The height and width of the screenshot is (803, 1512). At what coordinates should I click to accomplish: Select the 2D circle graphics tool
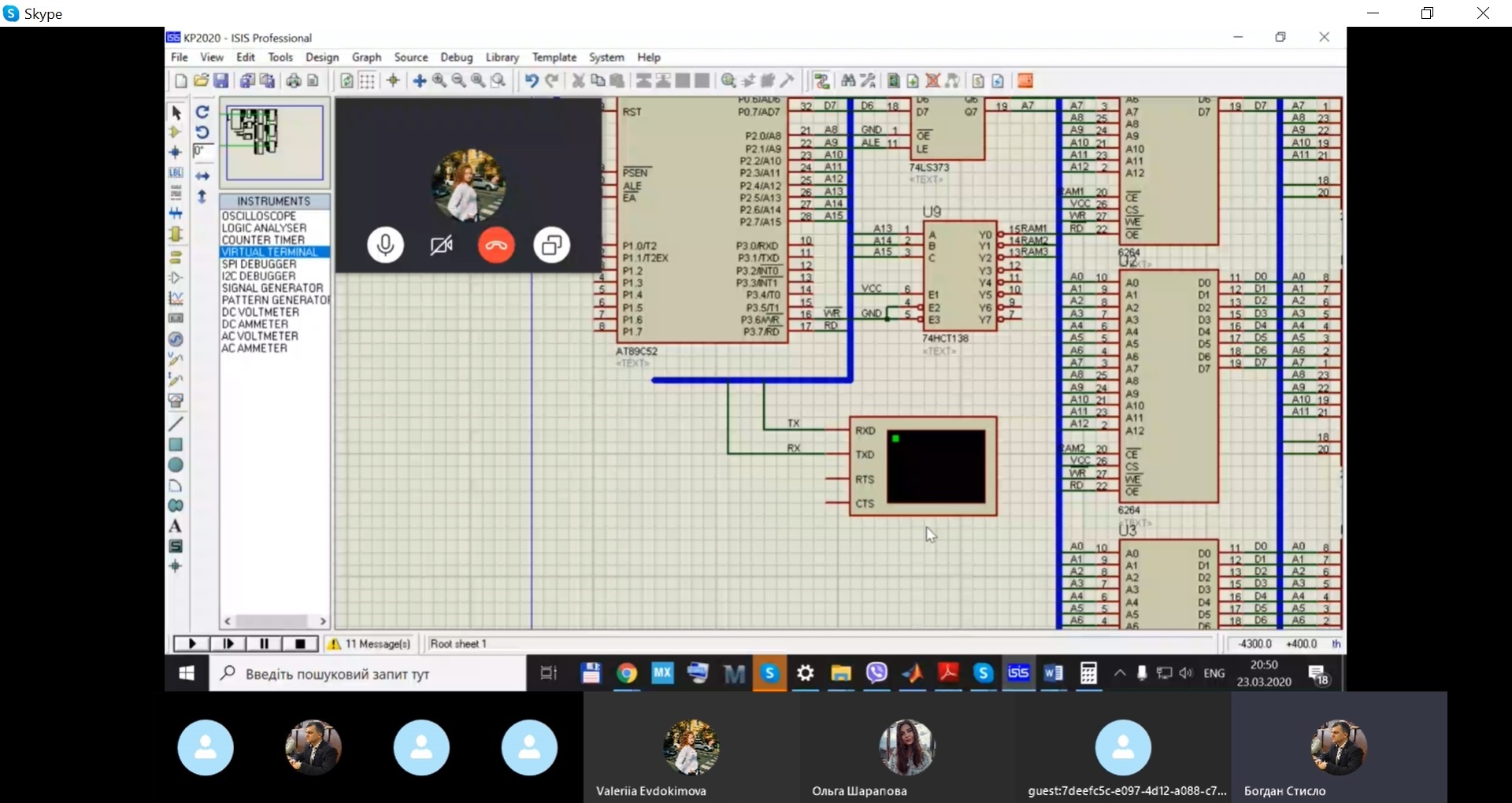pos(176,465)
